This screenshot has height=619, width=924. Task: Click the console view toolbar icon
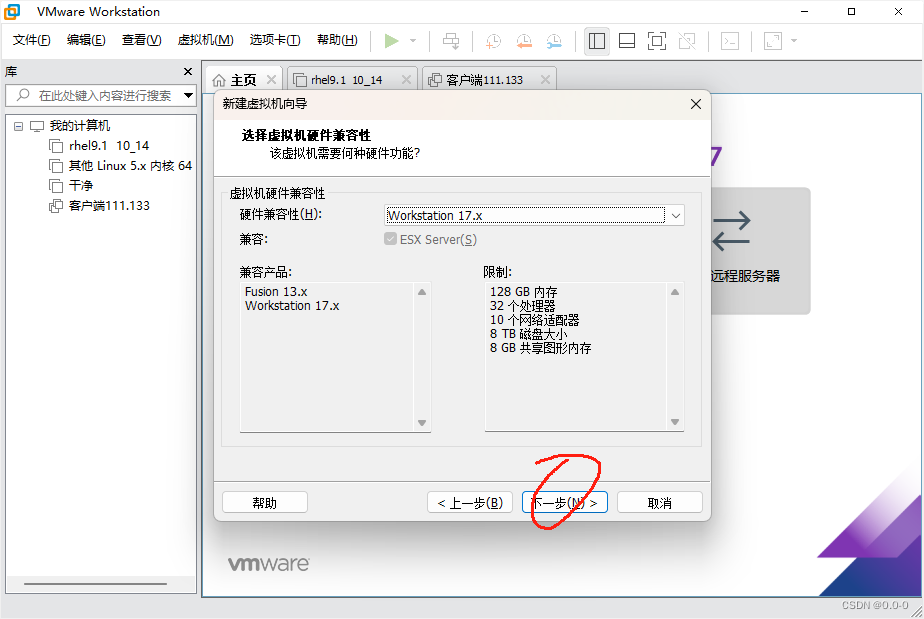click(730, 41)
